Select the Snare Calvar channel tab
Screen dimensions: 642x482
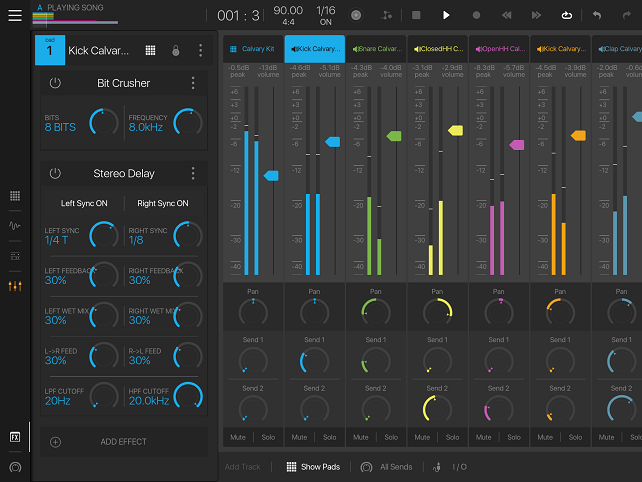[376, 49]
